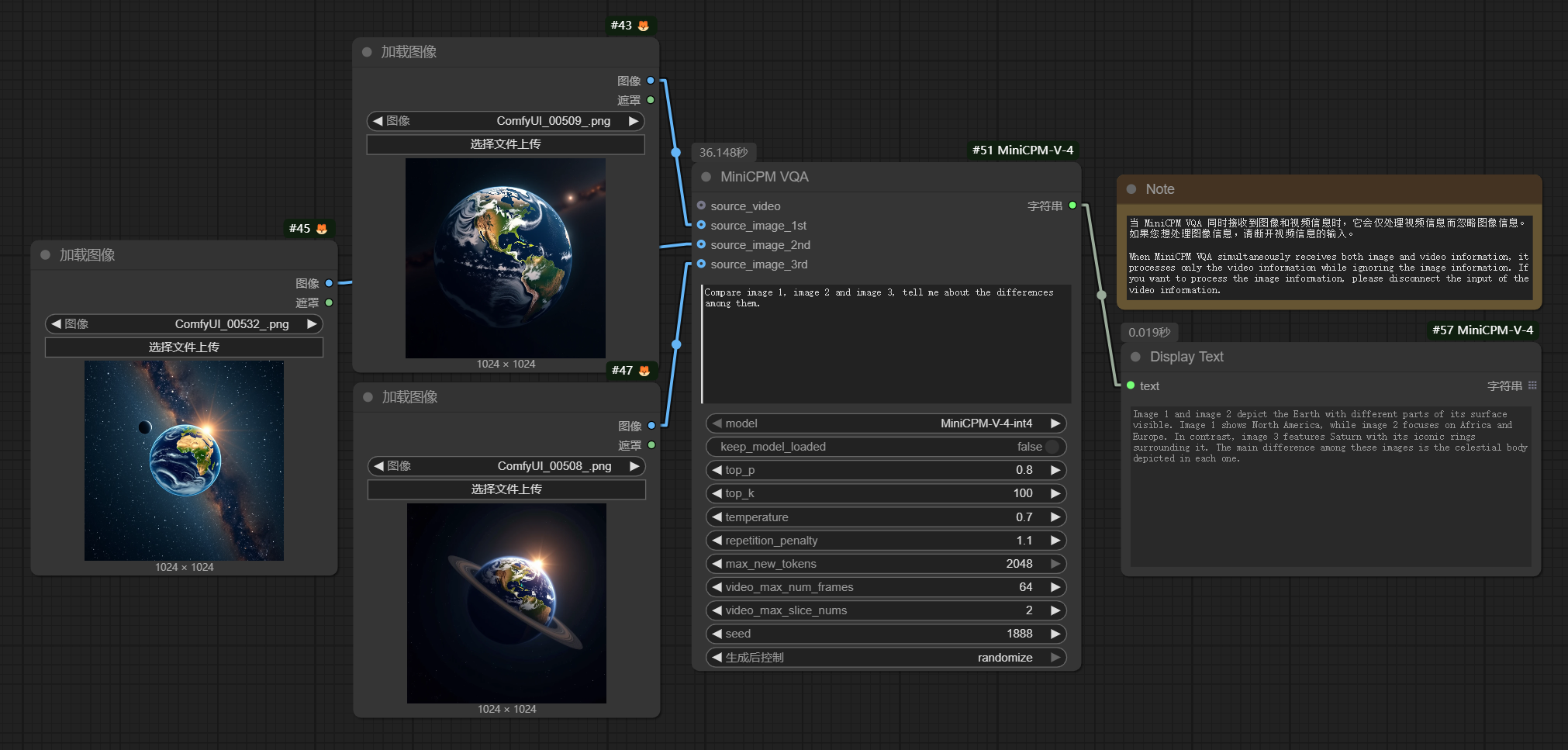This screenshot has width=1568, height=750.
Task: Click the #57 MiniCPM-V-4 badge
Action: coord(1483,330)
